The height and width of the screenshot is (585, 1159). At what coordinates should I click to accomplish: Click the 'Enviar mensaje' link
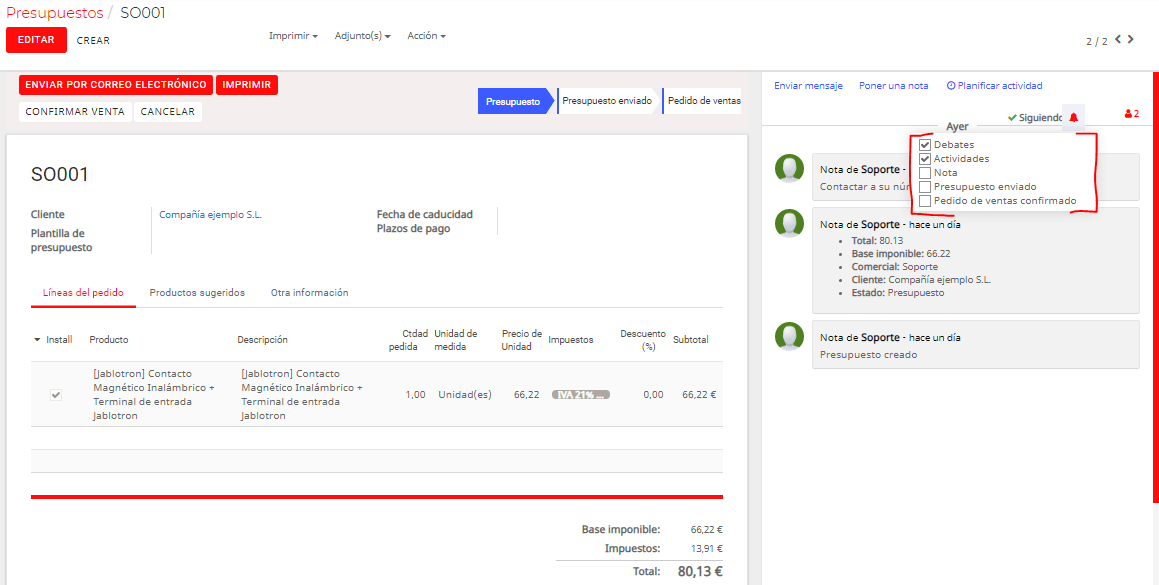click(x=809, y=86)
